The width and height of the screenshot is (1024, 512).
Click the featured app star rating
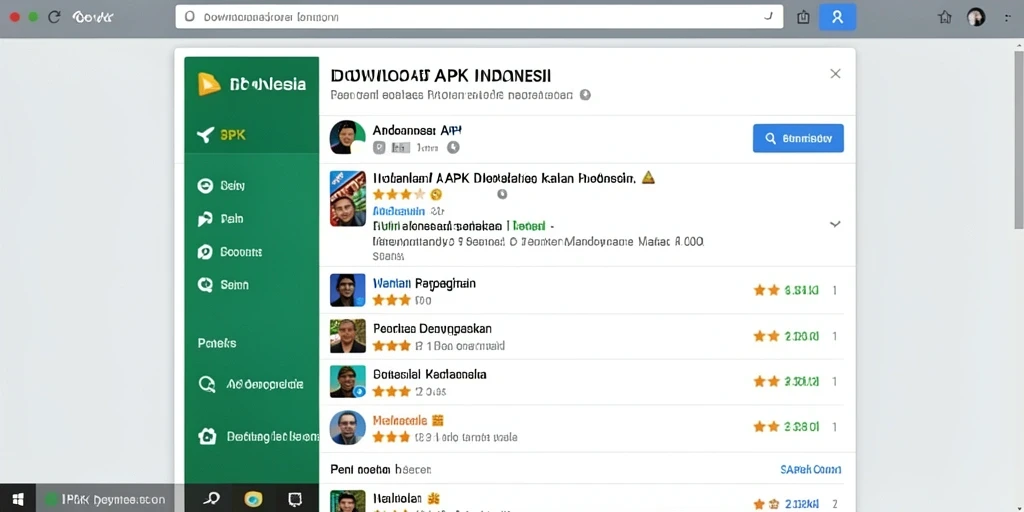pos(398,195)
